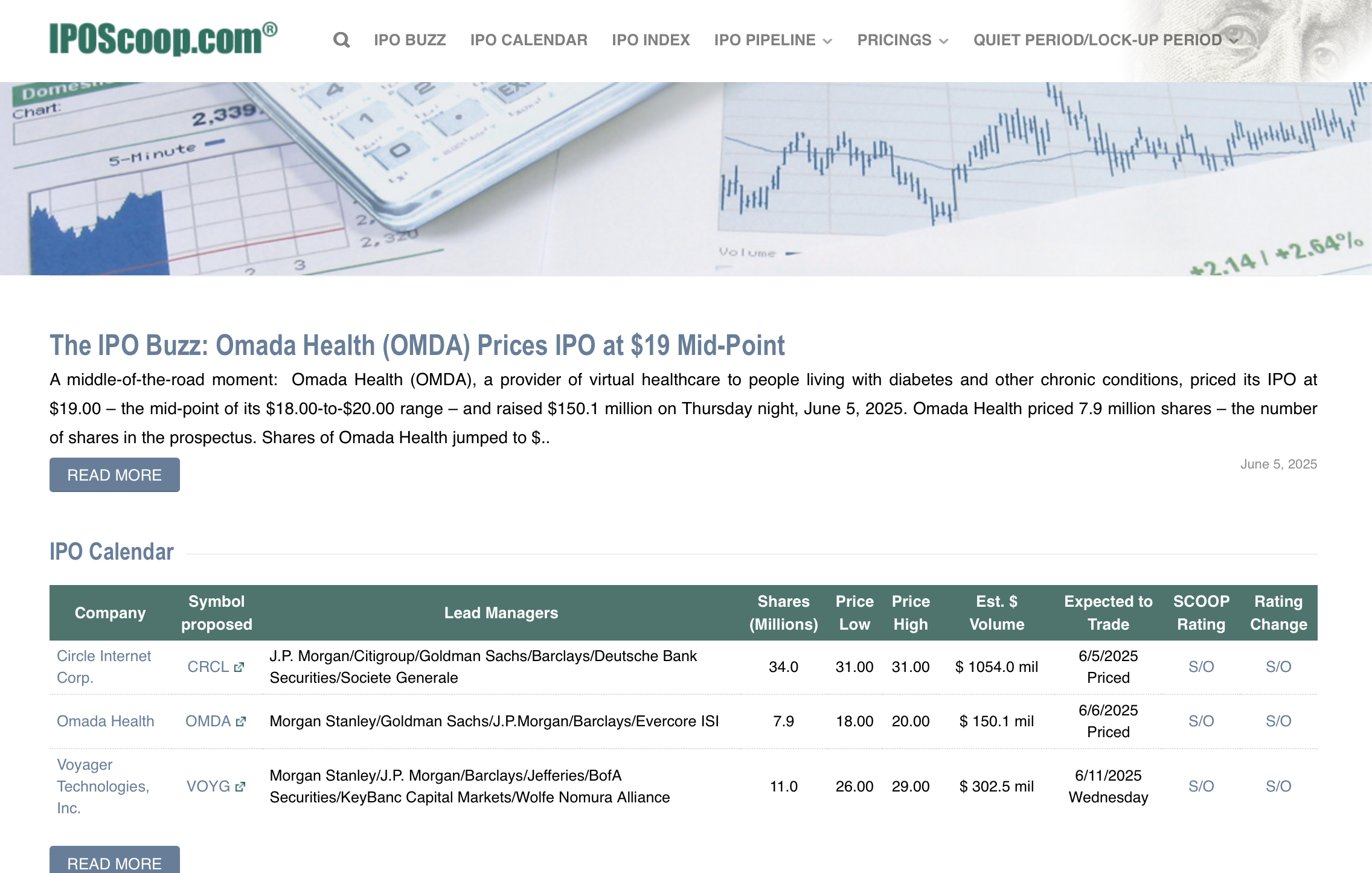Open Quiet Period/Lock-Up Period menu item
Screen dimensions: 1372x873
coord(1098,40)
